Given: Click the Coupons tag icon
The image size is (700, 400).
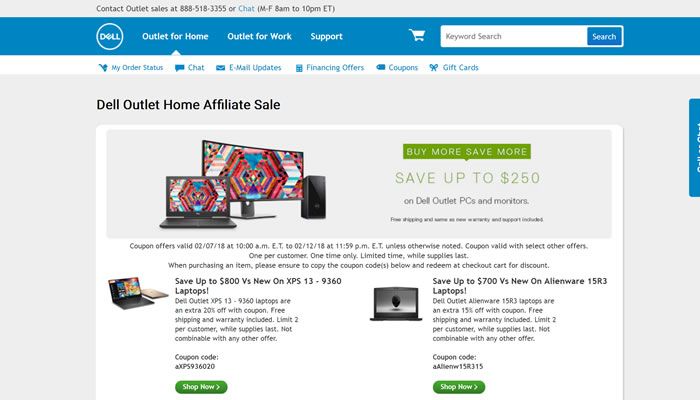Looking at the screenshot, I should click(381, 67).
